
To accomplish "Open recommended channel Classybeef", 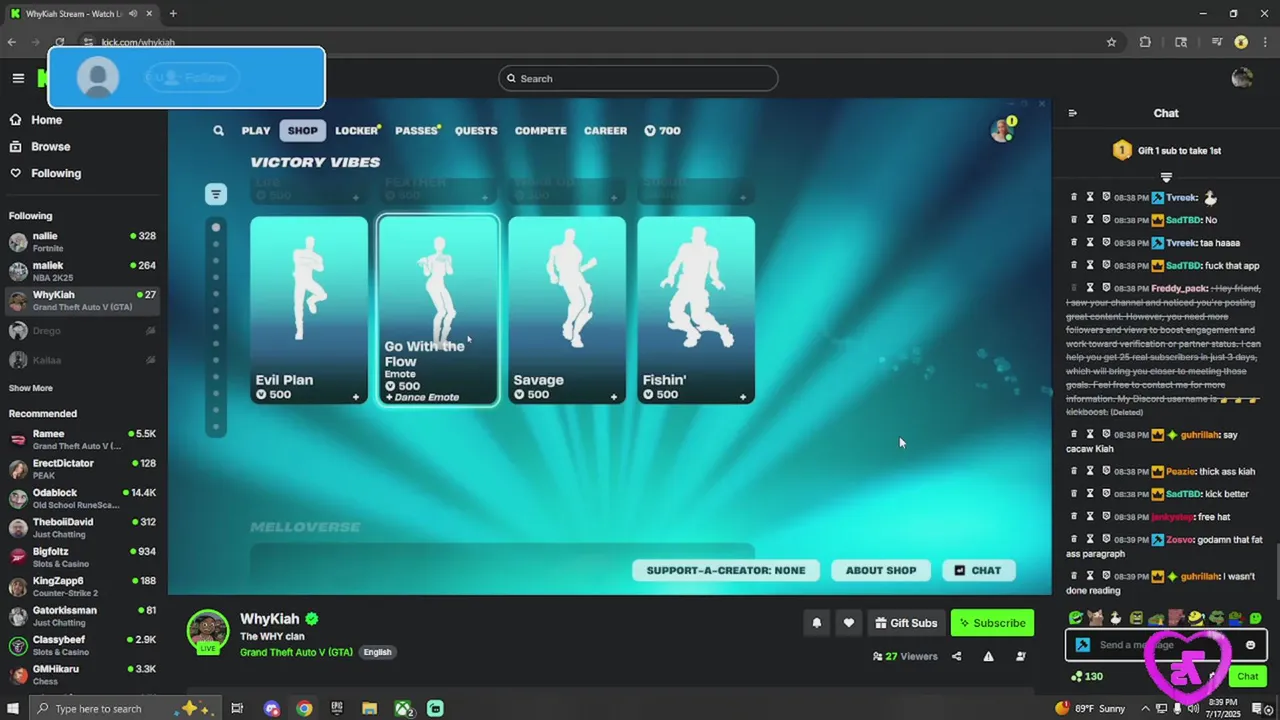I will (x=80, y=645).
